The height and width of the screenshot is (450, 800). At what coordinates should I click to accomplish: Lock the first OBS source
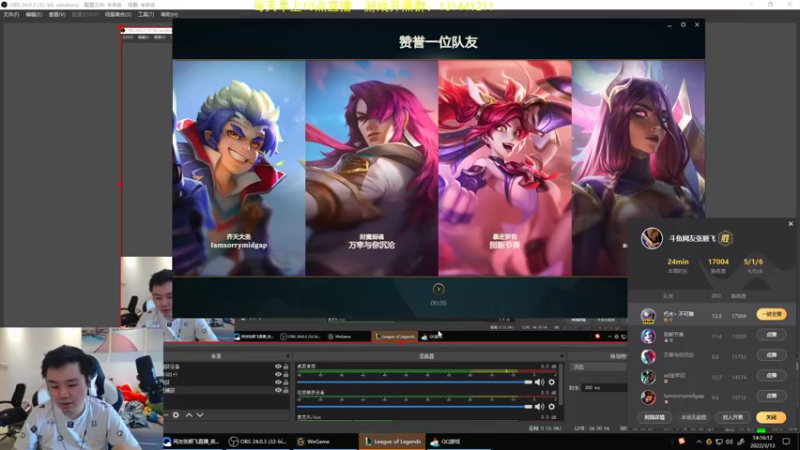(x=286, y=366)
